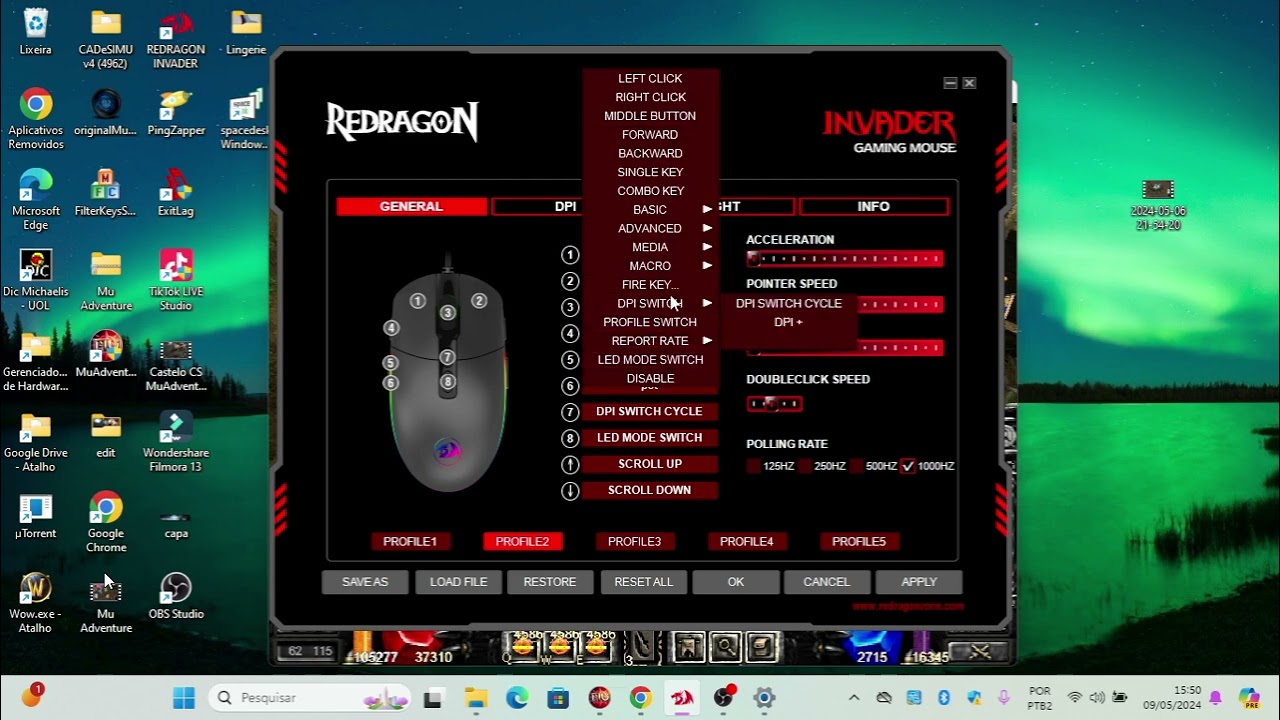Open the ExitLag desktop shortcut
This screenshot has width=1280, height=720.
click(176, 193)
